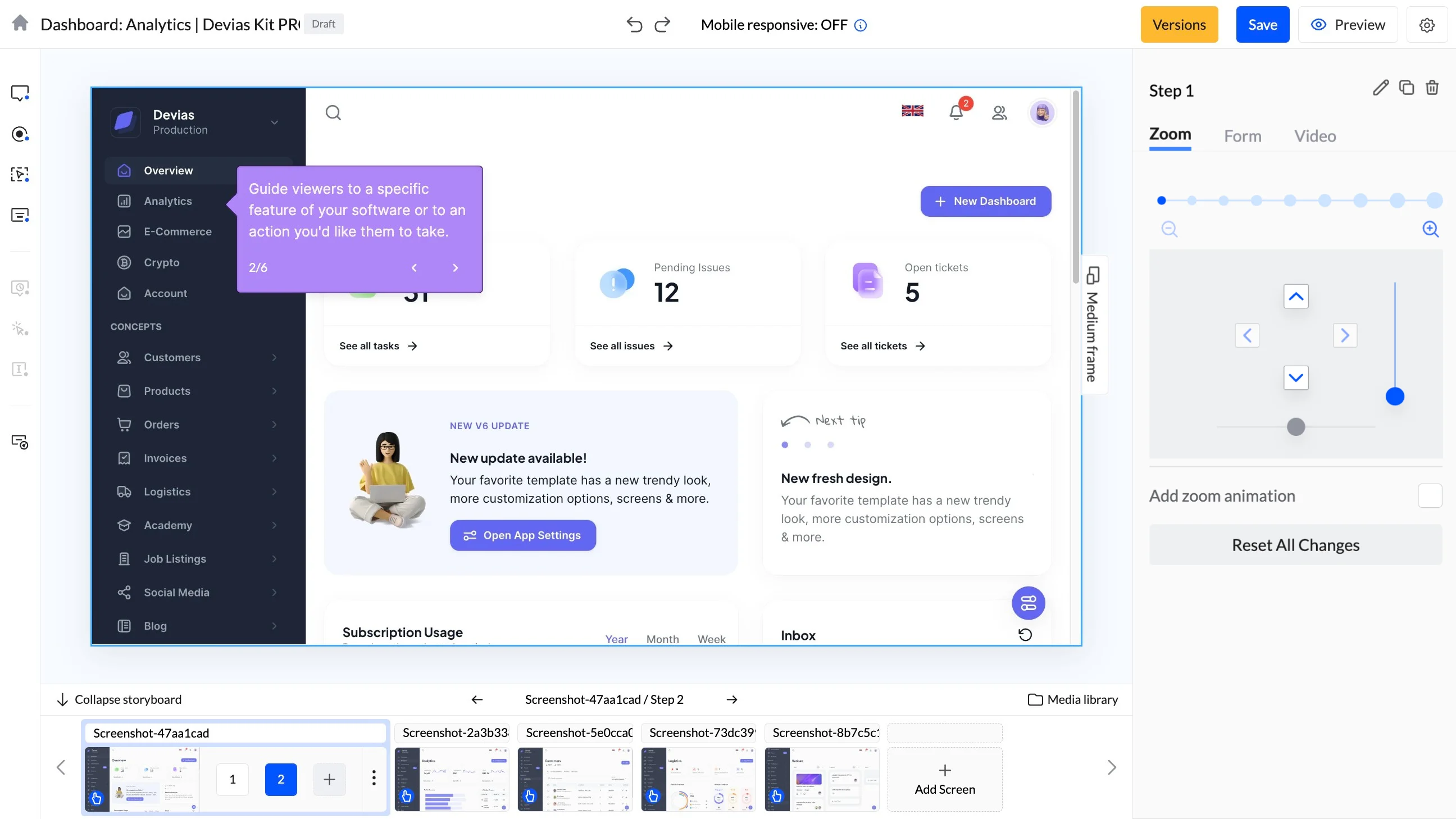The image size is (1456, 819).
Task: Open the Media library
Action: click(x=1072, y=700)
